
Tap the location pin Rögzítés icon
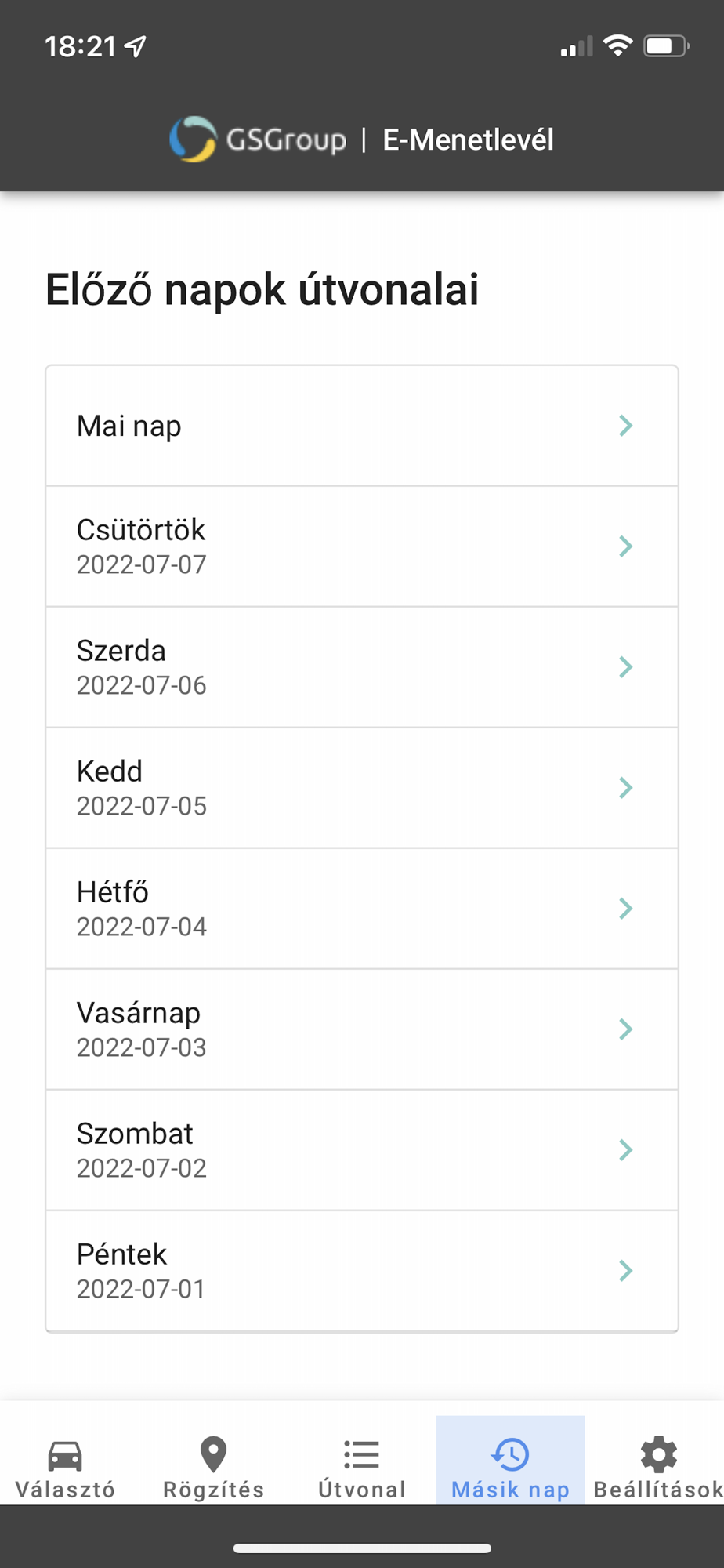[x=213, y=1455]
